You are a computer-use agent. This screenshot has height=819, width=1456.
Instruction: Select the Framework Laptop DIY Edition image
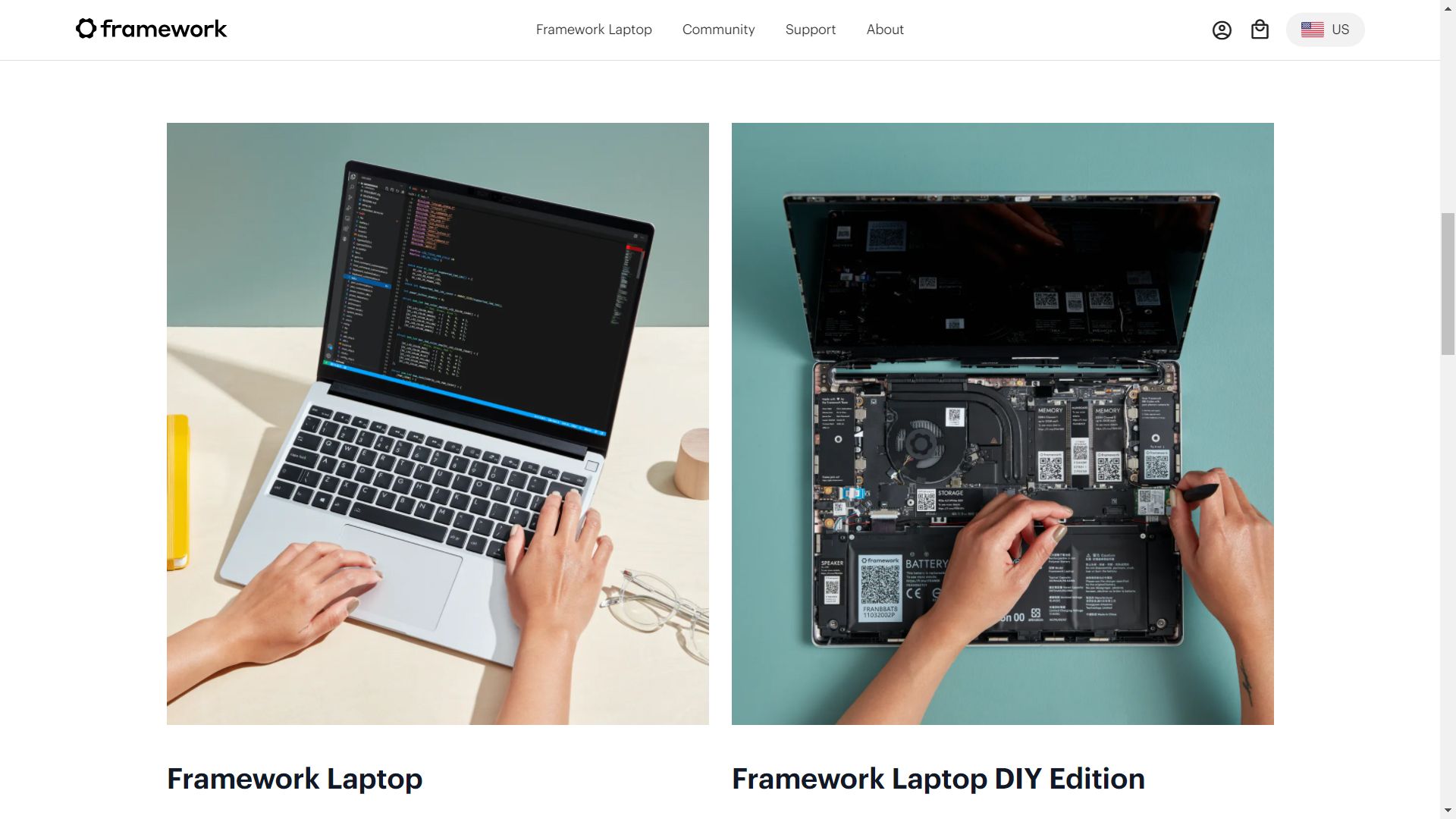pos(1002,423)
